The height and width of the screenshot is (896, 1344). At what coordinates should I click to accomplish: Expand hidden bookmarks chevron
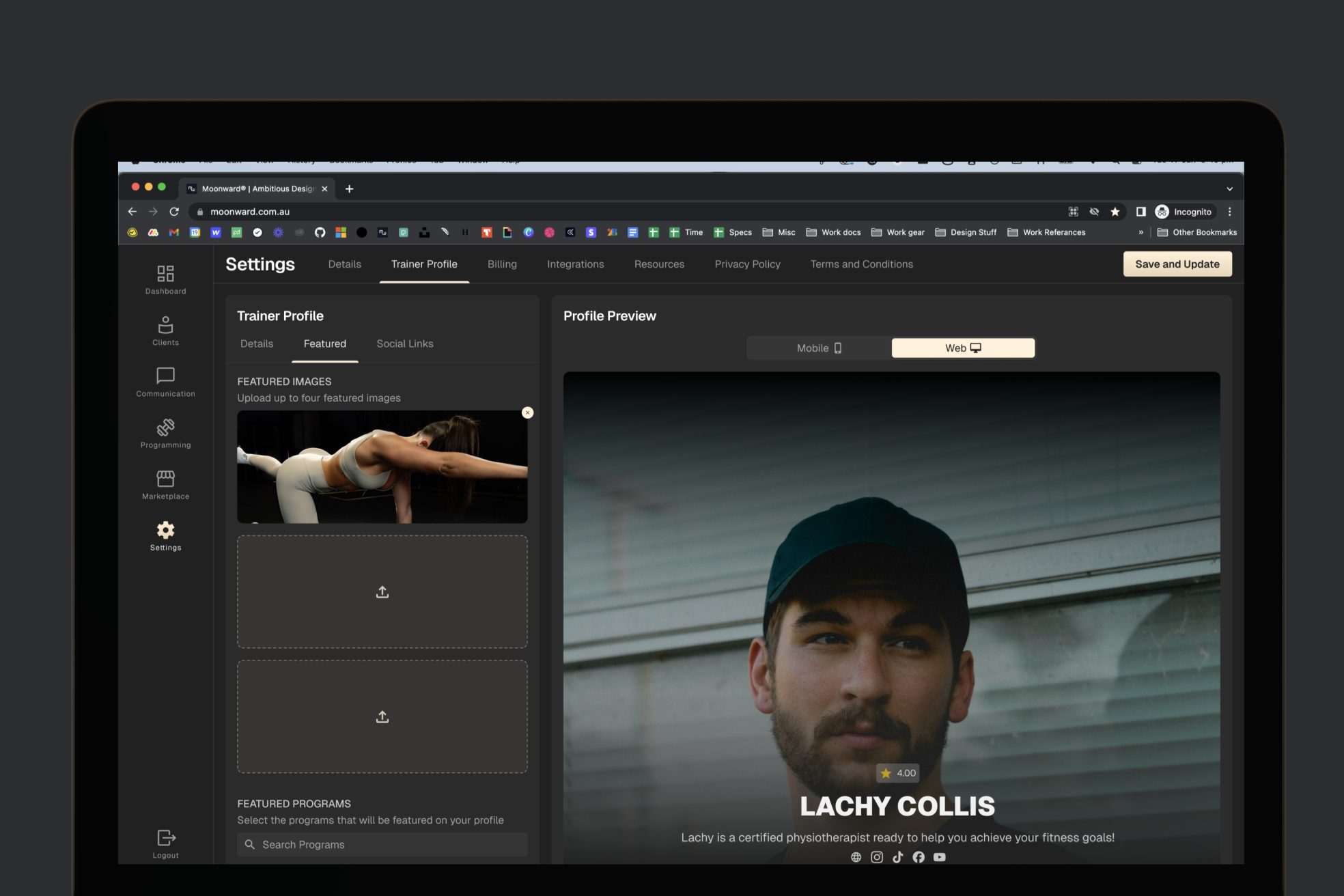(1140, 232)
